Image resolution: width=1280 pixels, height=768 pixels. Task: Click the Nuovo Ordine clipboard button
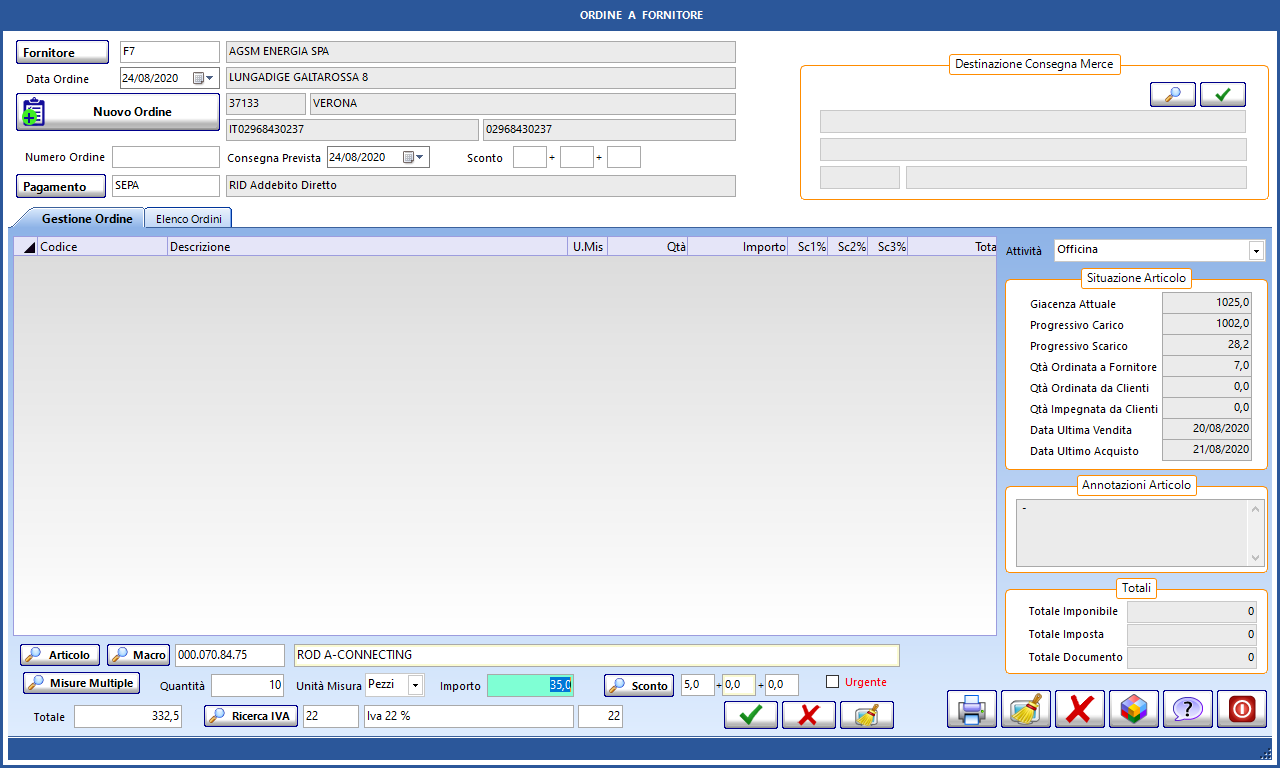coord(117,112)
